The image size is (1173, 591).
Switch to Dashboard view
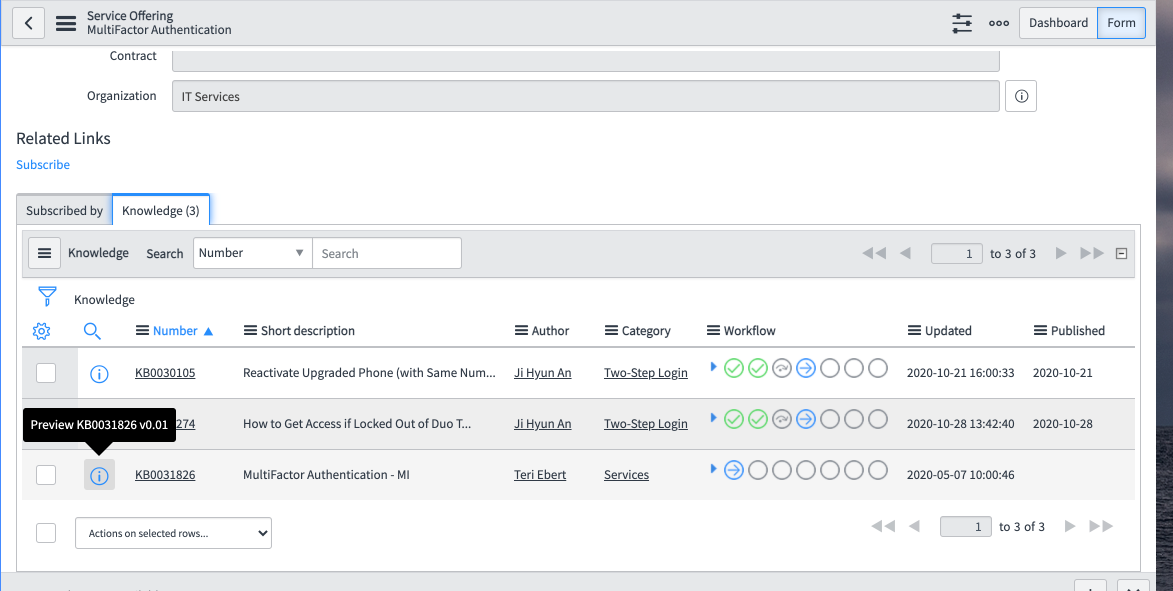(1057, 22)
